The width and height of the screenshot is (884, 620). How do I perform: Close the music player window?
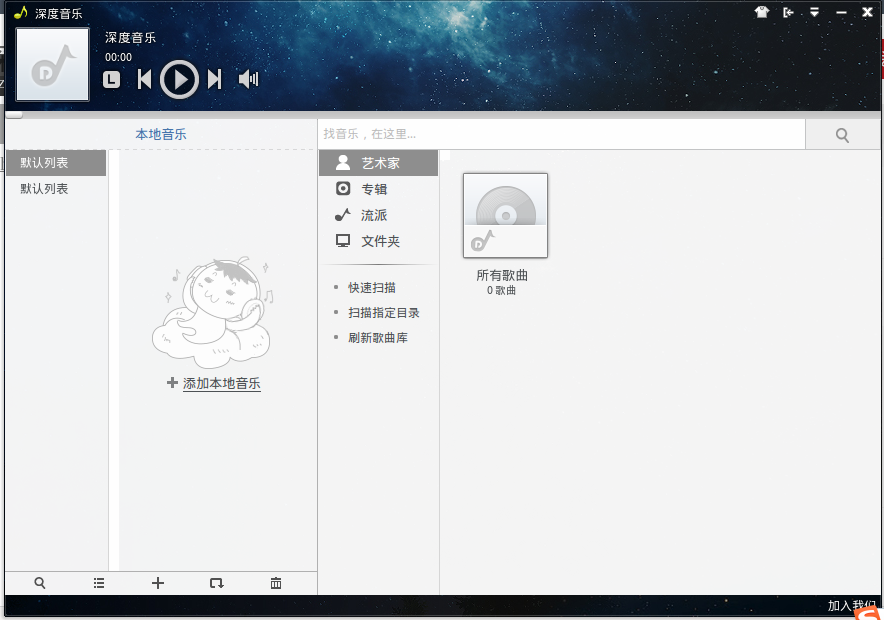click(867, 12)
